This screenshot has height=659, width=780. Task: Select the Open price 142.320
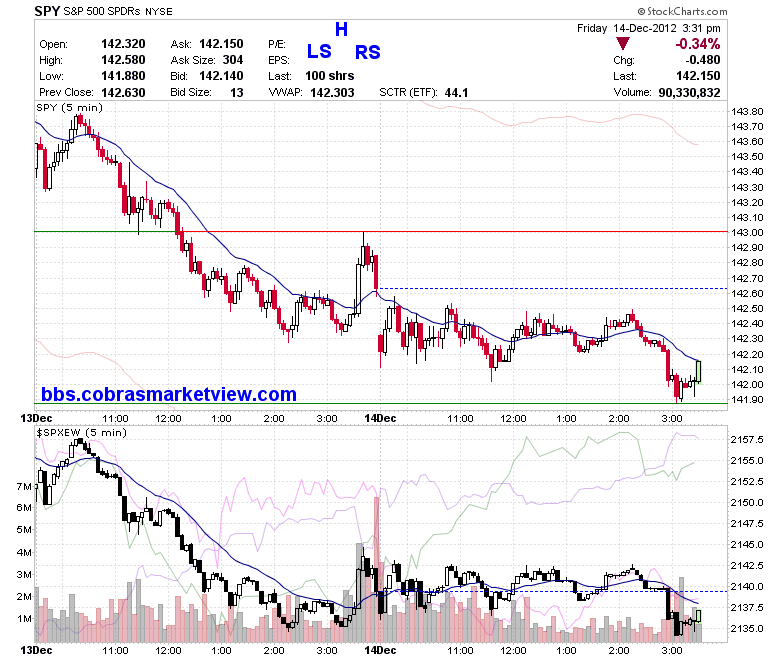[123, 44]
